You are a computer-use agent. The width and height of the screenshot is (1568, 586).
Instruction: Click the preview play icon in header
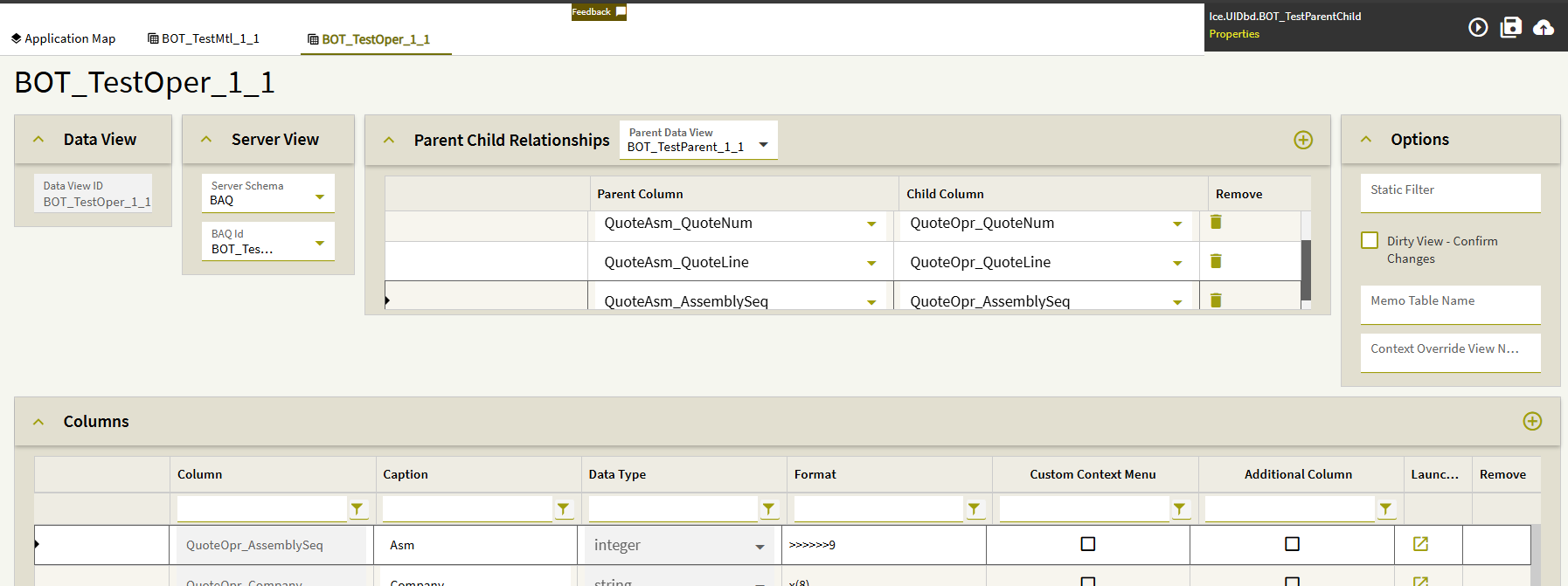coord(1478,28)
